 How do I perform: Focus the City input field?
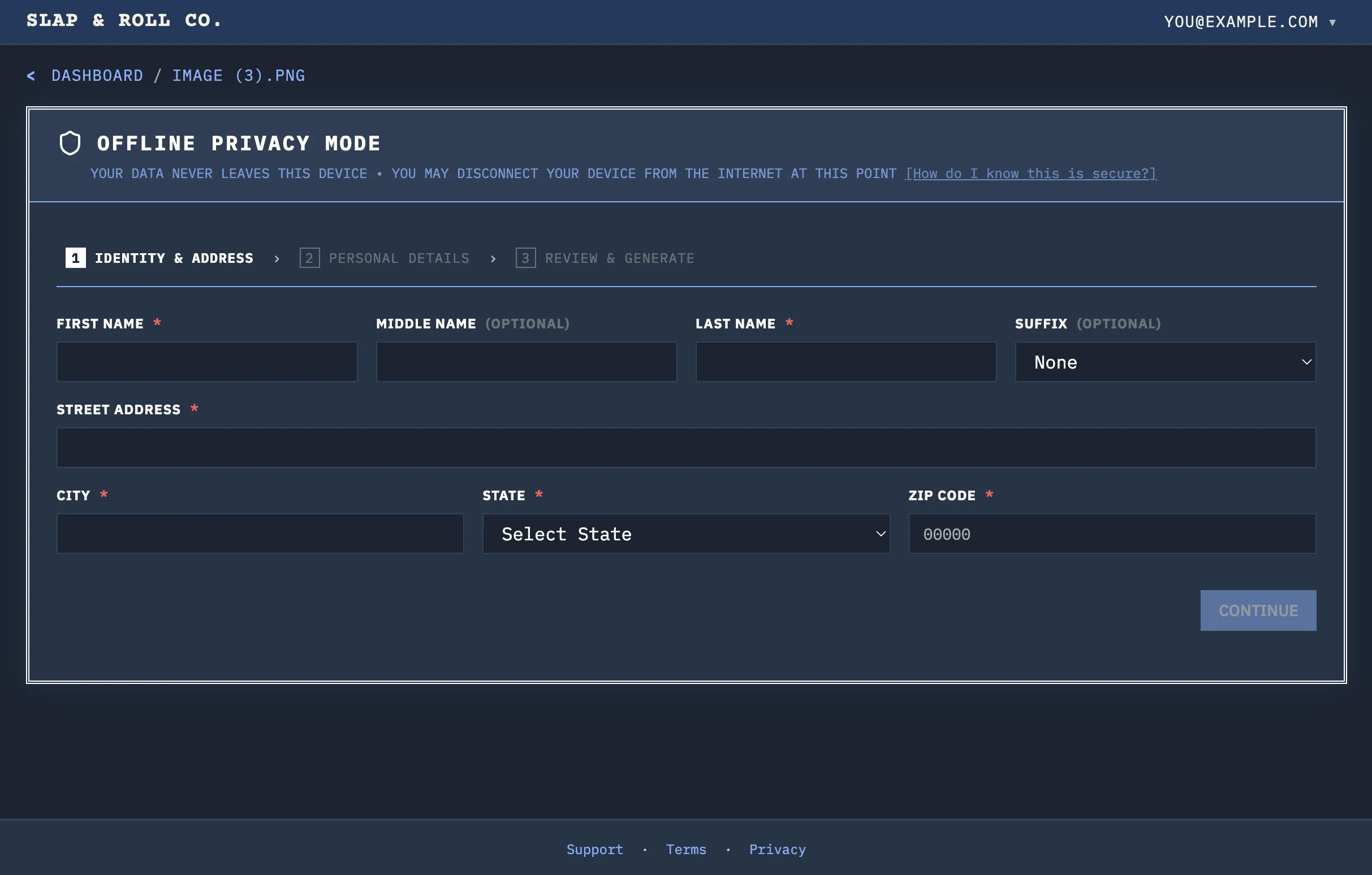click(x=260, y=534)
